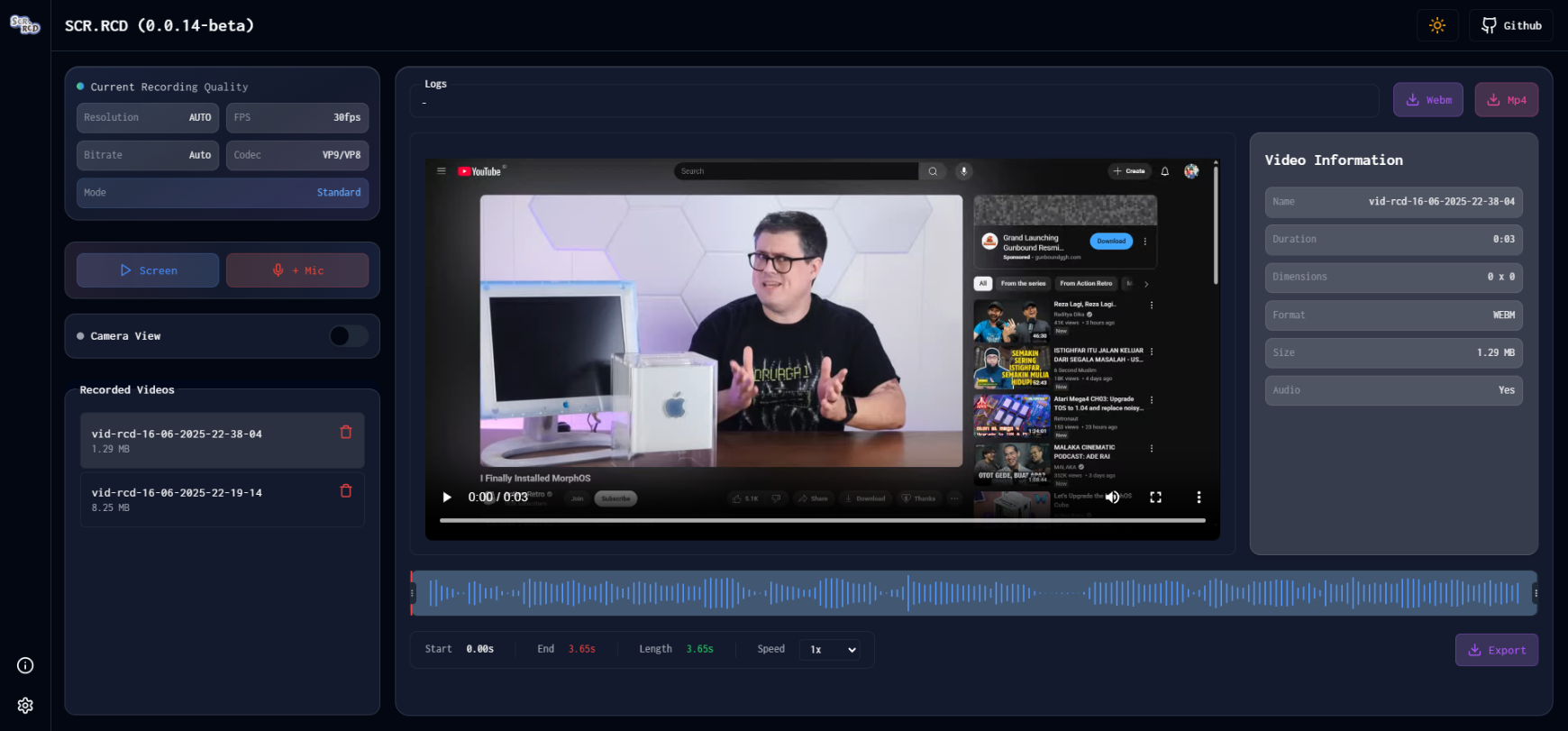Open video player more options menu

1199,497
